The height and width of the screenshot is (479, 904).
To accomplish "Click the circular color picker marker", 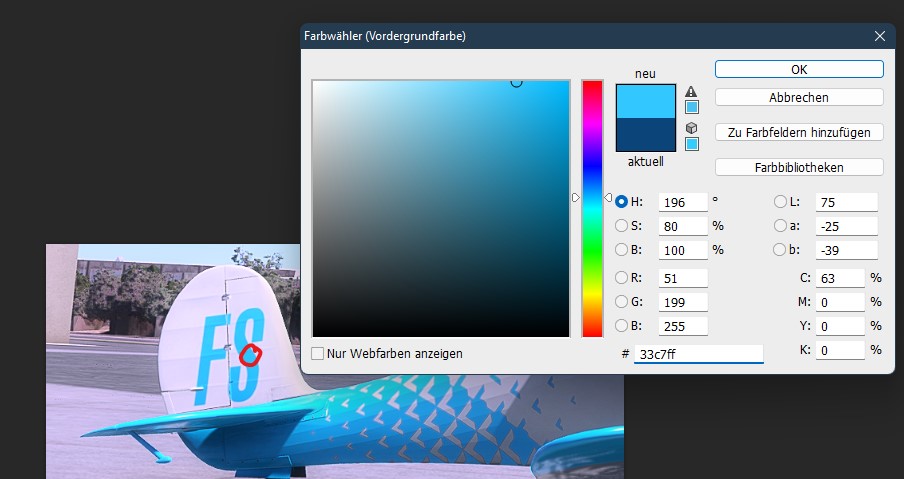I will pos(517,82).
